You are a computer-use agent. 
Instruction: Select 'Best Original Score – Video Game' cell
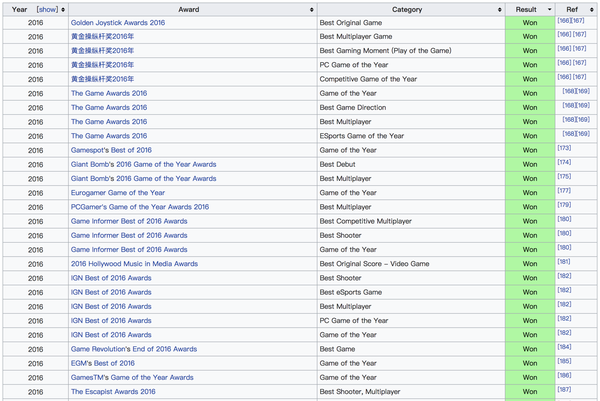[x=411, y=264]
